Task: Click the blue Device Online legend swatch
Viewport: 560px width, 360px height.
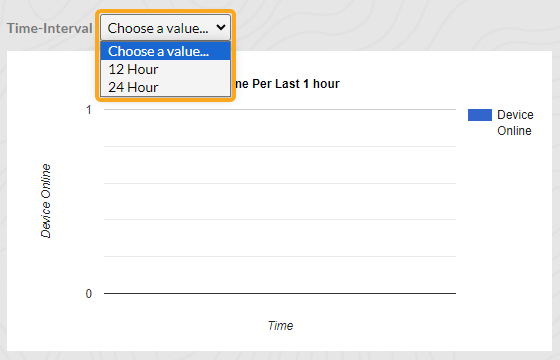Action: click(x=480, y=115)
